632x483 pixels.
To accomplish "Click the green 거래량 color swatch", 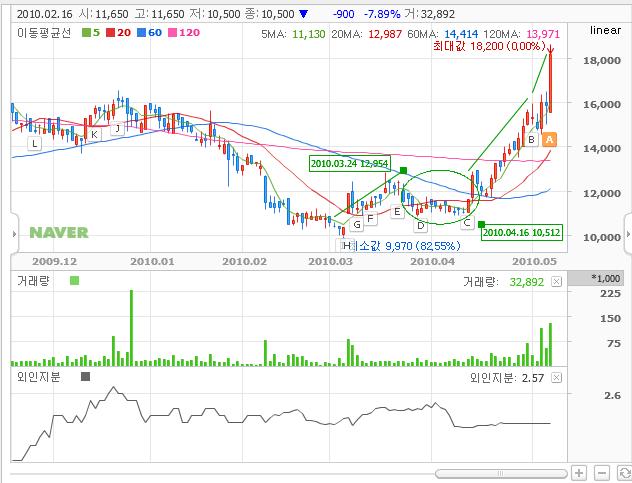I will pyautogui.click(x=74, y=282).
